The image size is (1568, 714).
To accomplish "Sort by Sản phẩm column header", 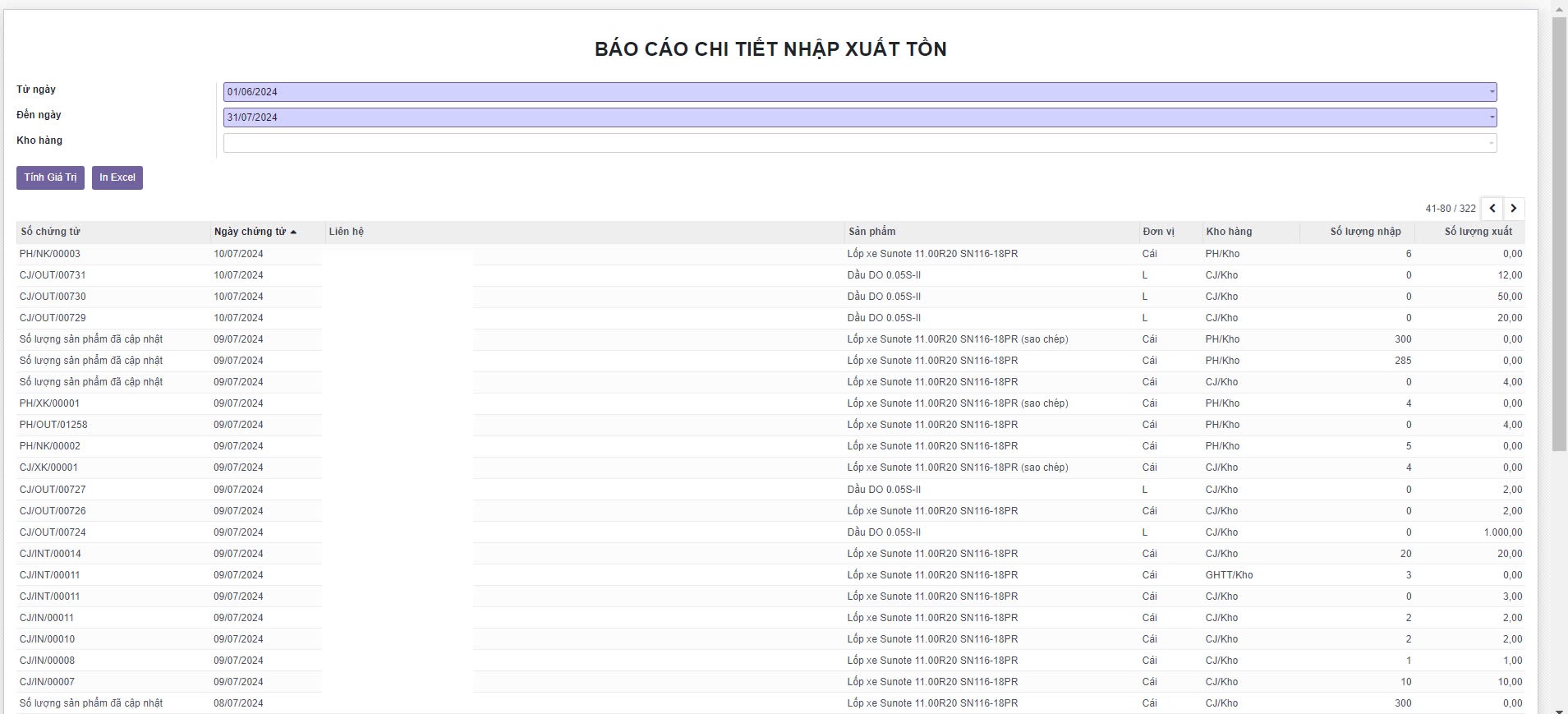I will [871, 232].
